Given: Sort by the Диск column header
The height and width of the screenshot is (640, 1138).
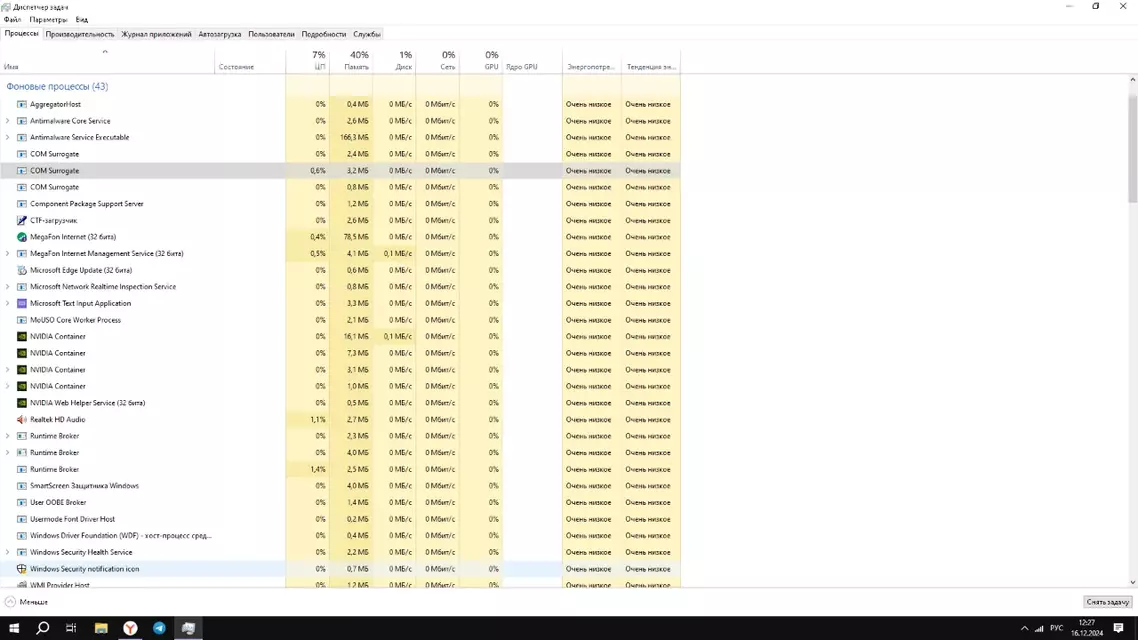Looking at the screenshot, I should click(394, 60).
